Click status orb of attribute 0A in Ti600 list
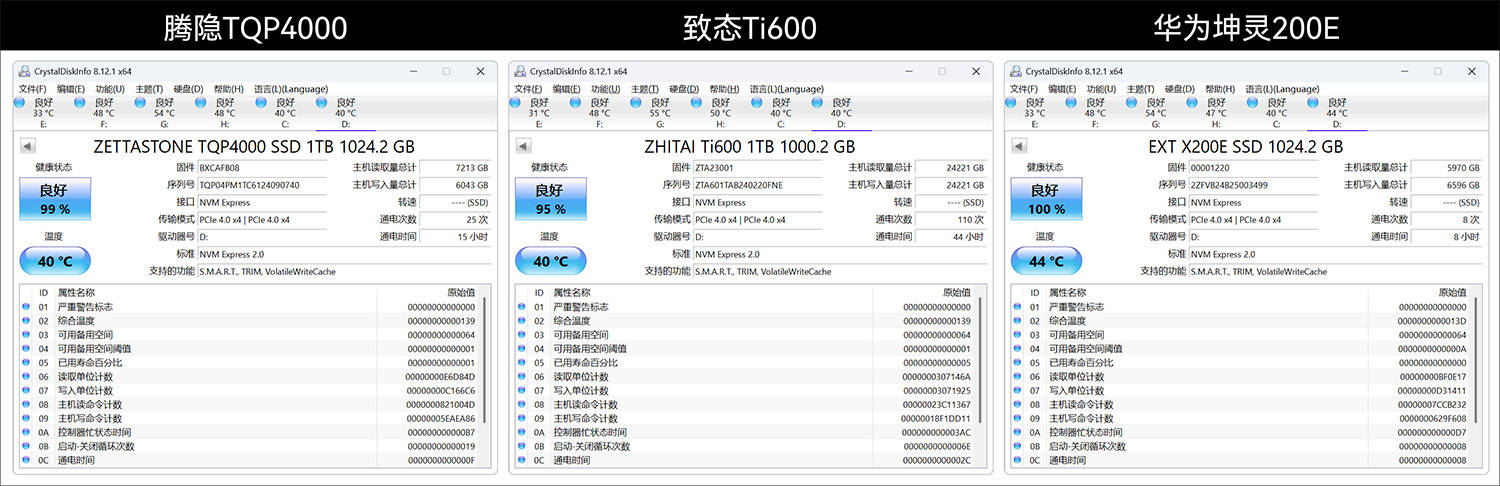Screen dimensions: 1500x486 [522, 433]
